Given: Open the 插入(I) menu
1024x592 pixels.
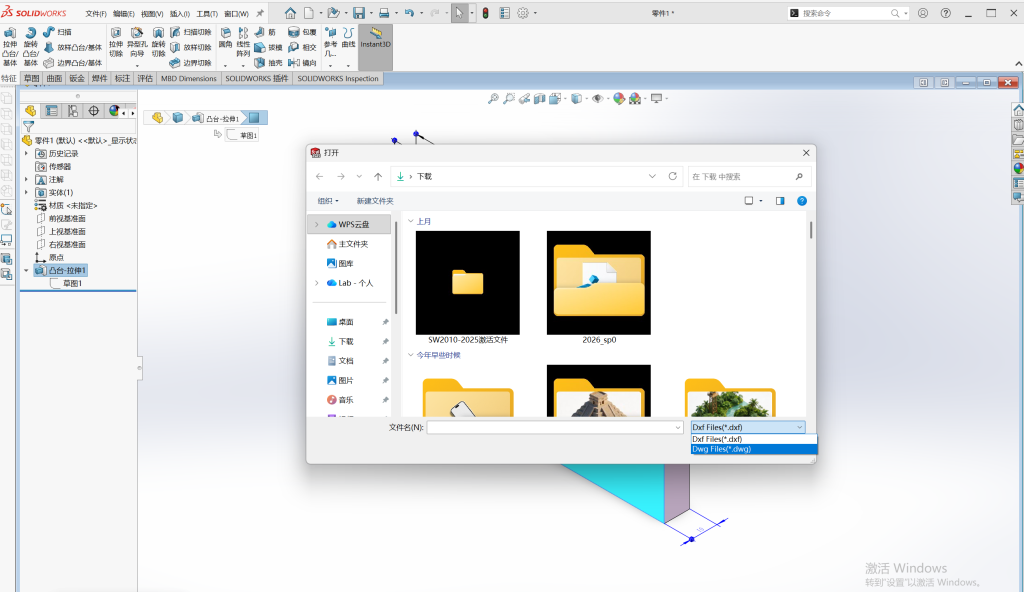Looking at the screenshot, I should pos(180,14).
